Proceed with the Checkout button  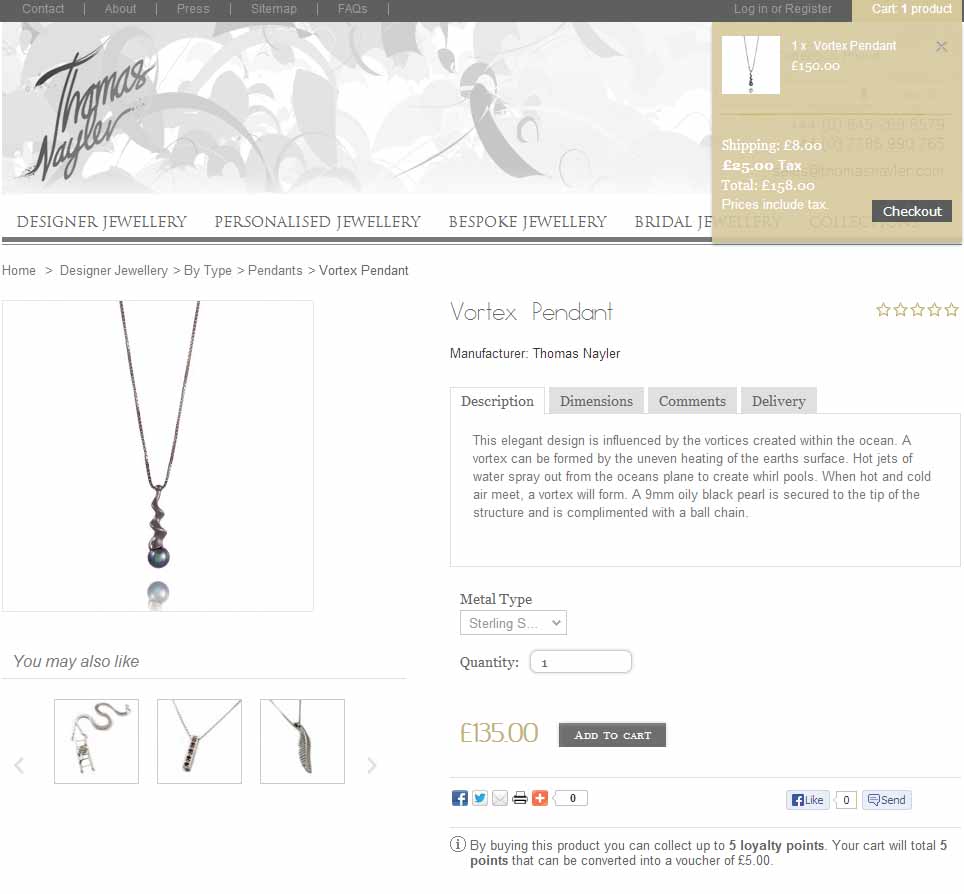(912, 211)
